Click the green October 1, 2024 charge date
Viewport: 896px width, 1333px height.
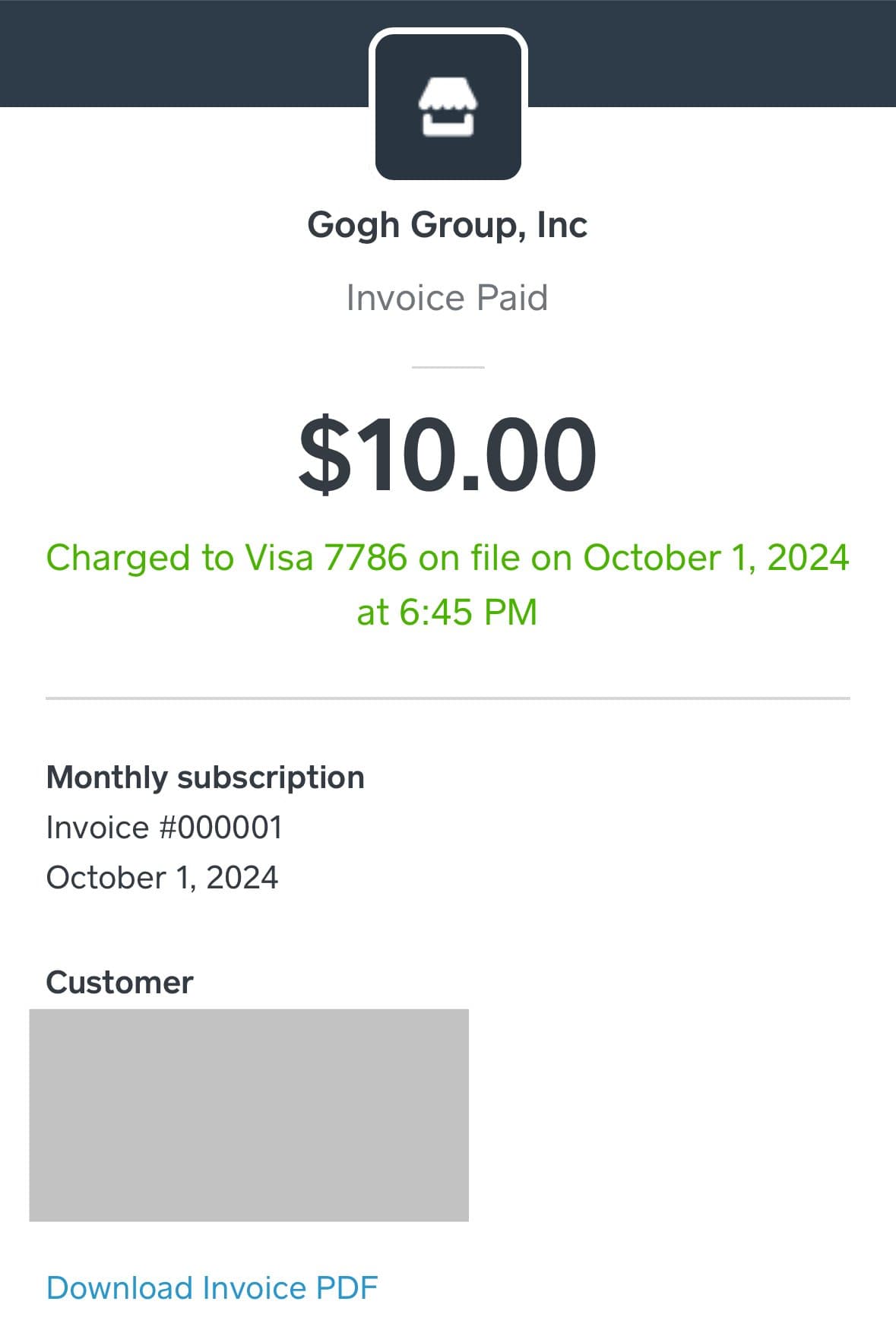(x=715, y=557)
